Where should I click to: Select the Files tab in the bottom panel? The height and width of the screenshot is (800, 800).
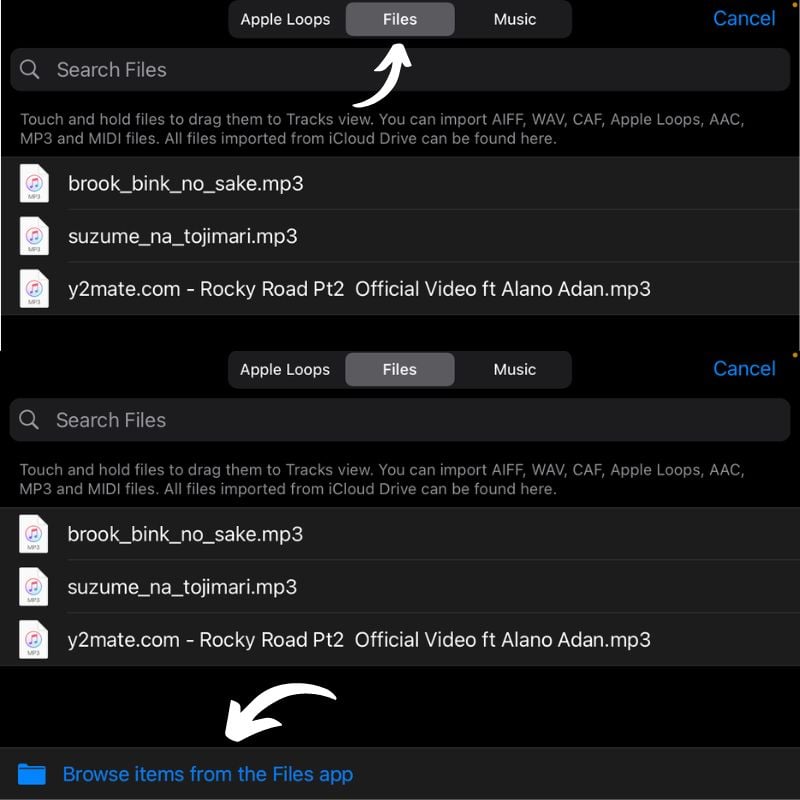(400, 369)
